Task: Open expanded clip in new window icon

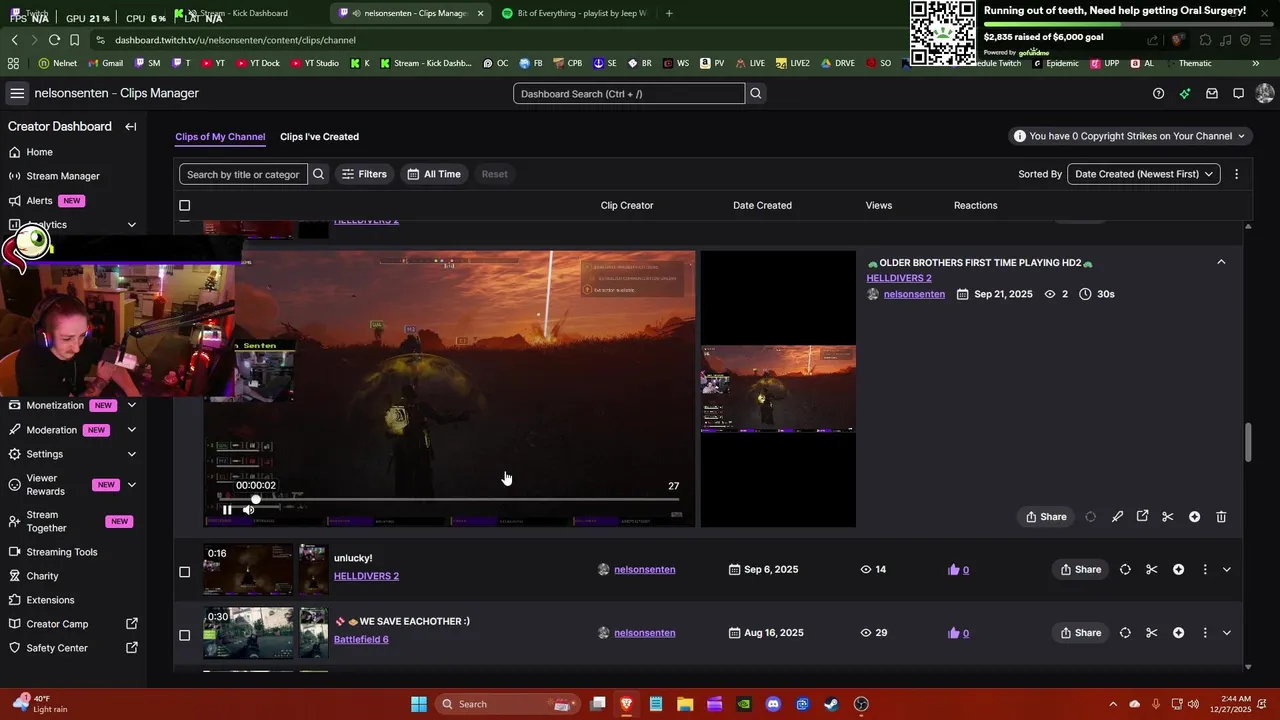Action: click(1142, 517)
